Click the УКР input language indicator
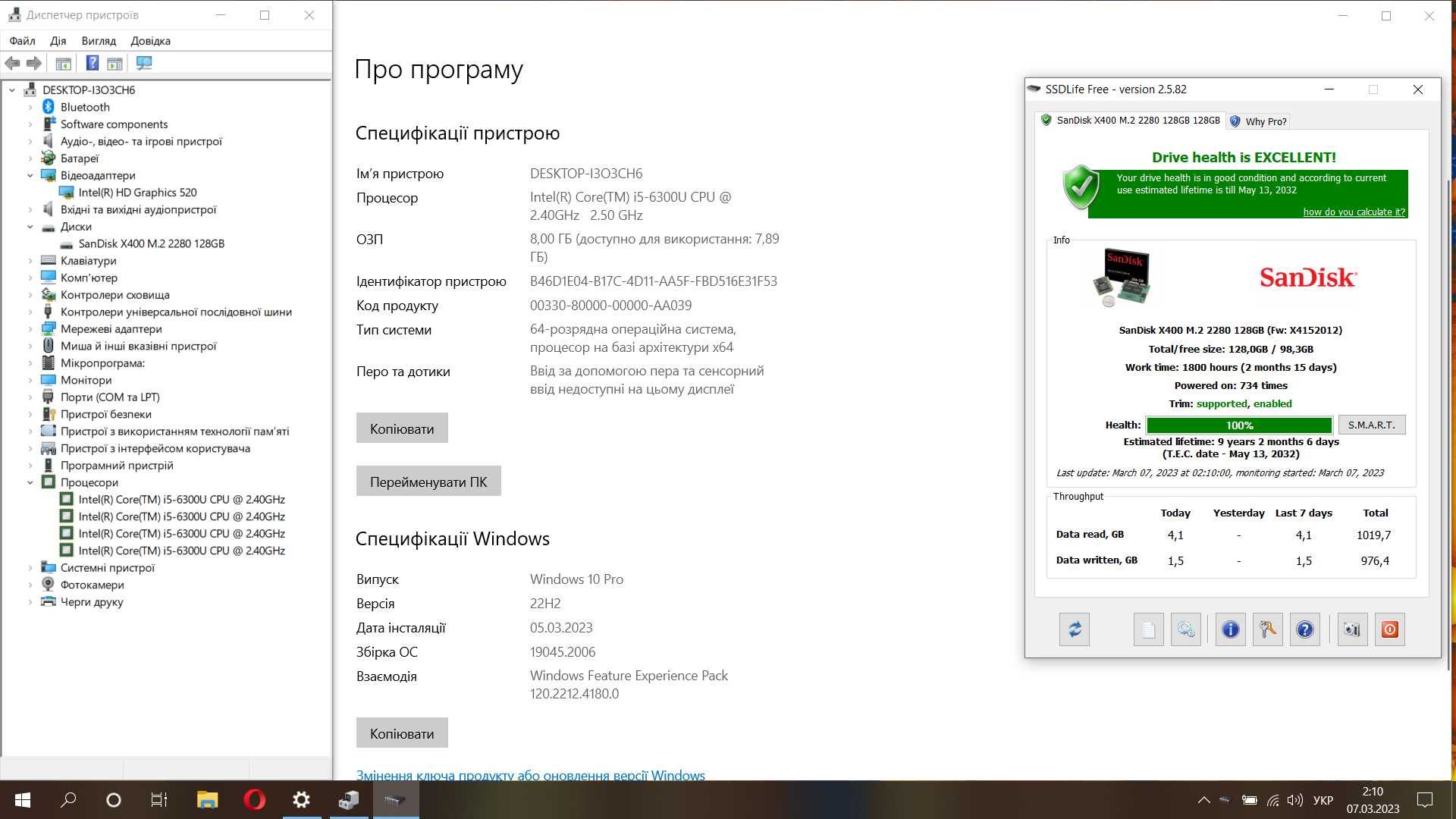Image resolution: width=1456 pixels, height=819 pixels. 1323,800
